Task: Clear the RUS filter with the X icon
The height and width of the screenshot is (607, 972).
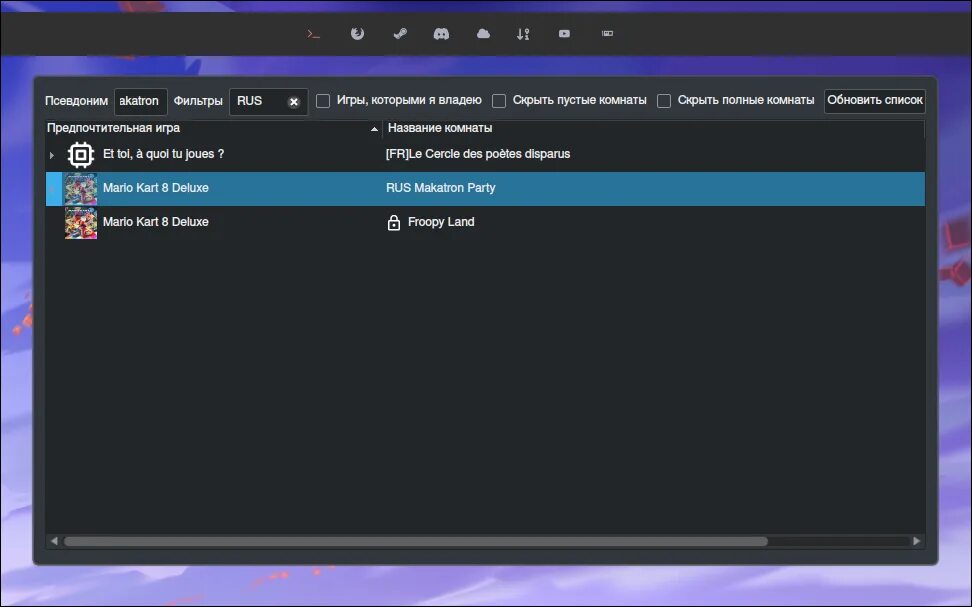Action: pos(294,102)
